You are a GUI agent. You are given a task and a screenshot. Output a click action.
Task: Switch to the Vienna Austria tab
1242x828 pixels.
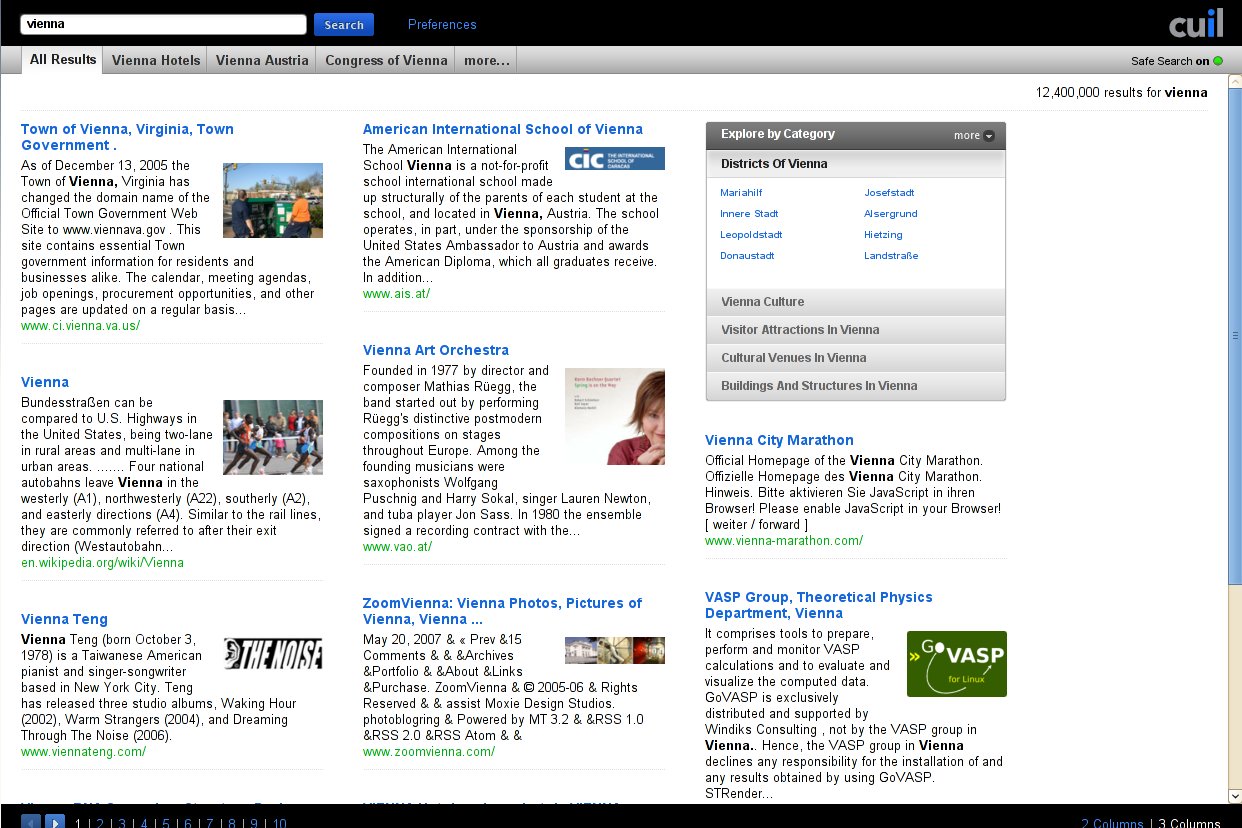pyautogui.click(x=262, y=60)
